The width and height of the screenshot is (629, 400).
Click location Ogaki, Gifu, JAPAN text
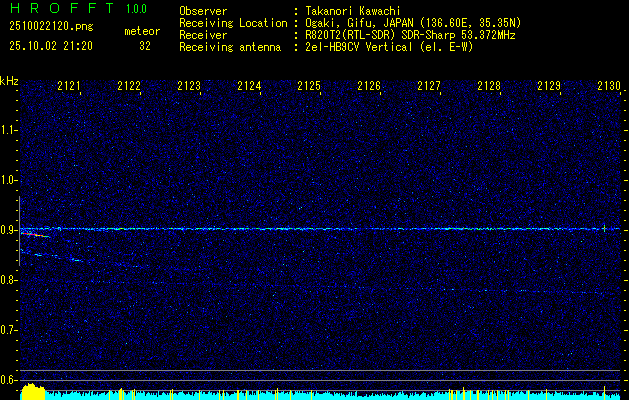413,23
